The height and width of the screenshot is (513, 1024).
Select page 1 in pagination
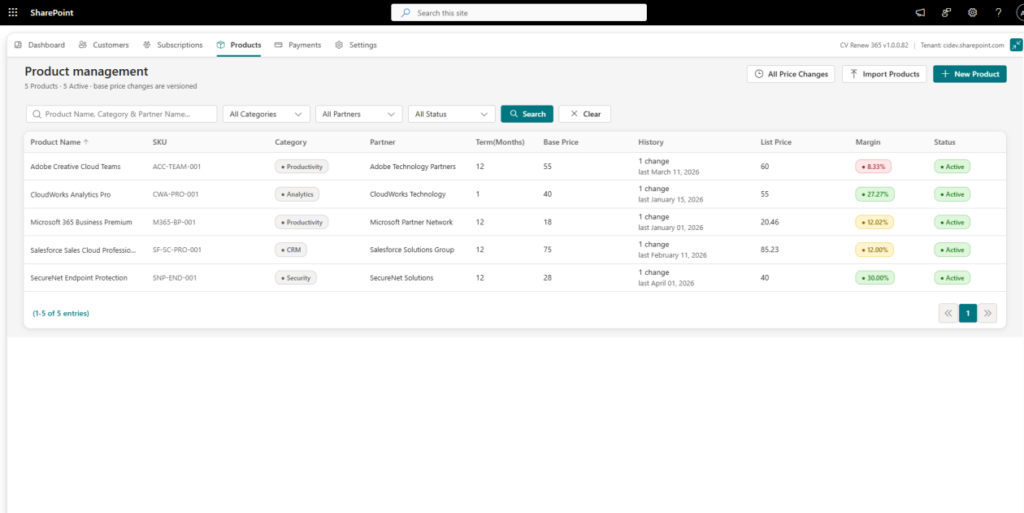tap(968, 313)
